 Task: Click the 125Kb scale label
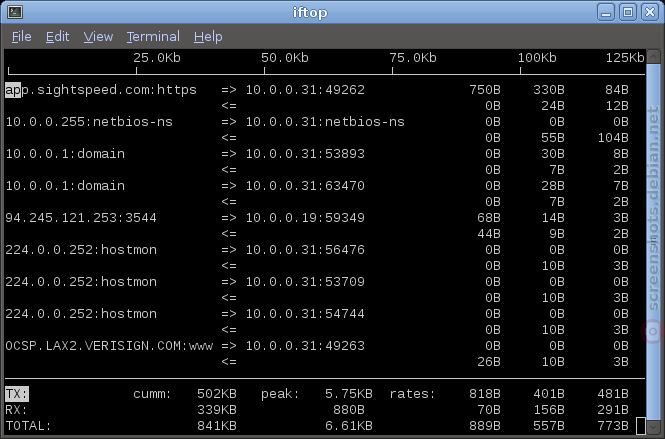tap(625, 58)
